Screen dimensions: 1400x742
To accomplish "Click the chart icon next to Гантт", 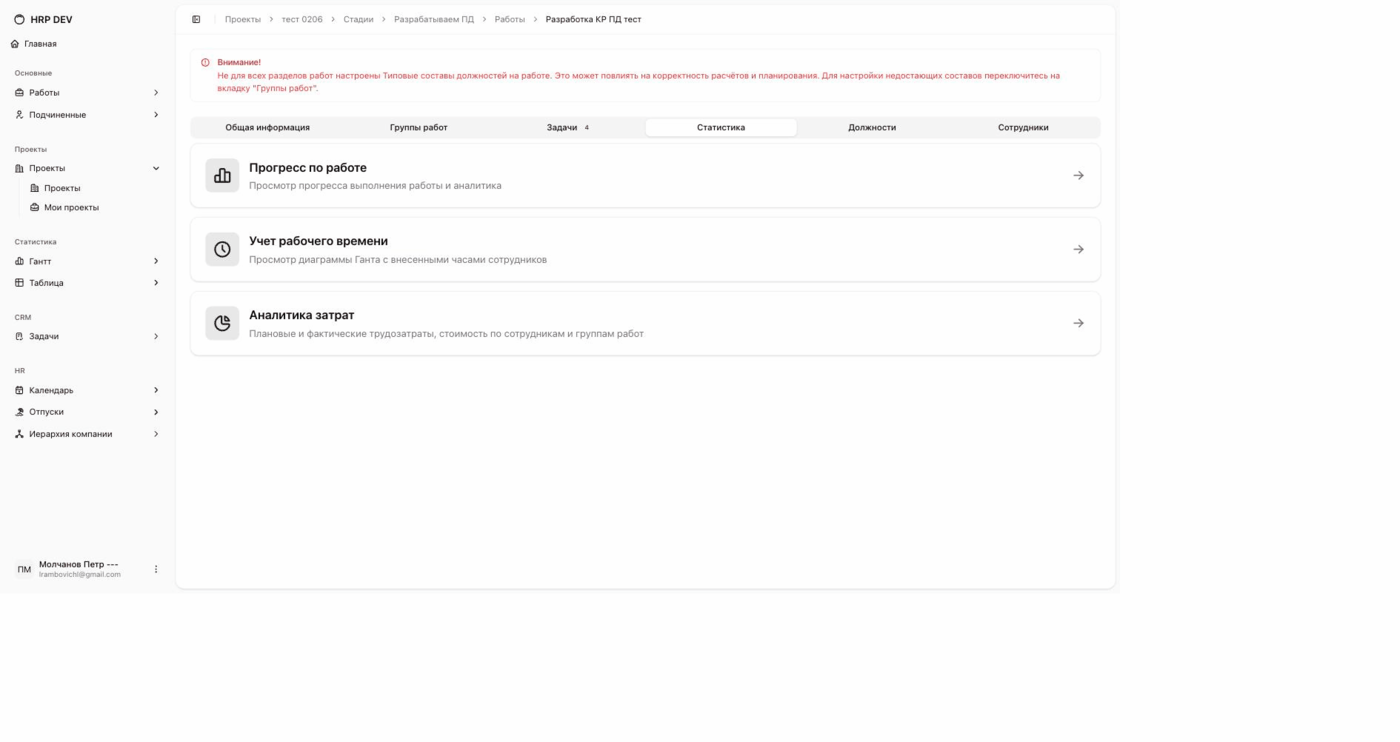I will pyautogui.click(x=19, y=261).
